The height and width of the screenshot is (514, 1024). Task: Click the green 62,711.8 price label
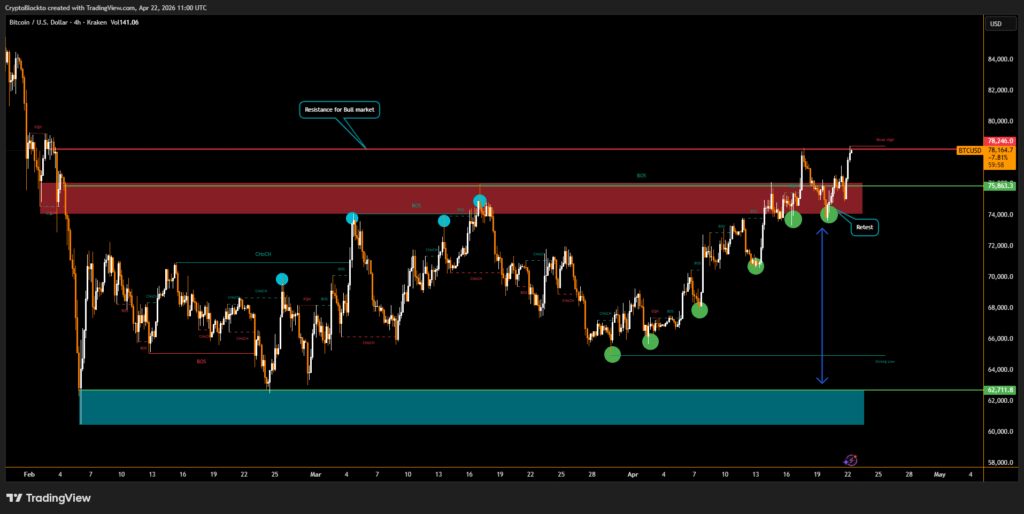1000,390
